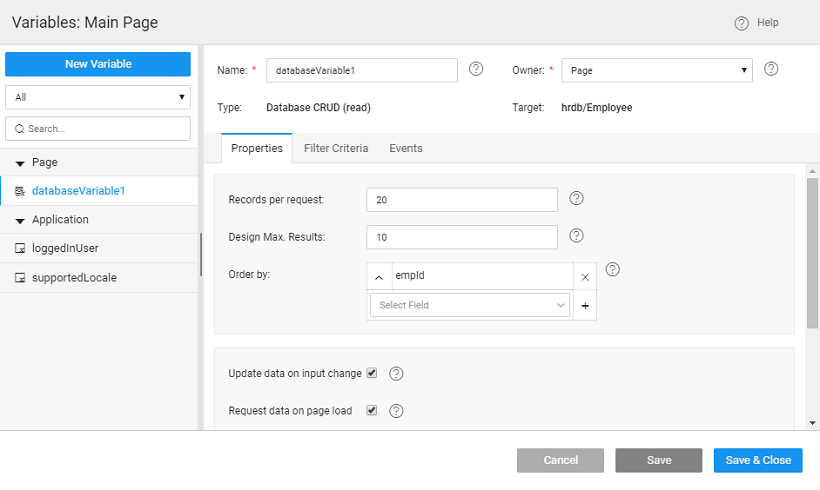Switch to the Filter Criteria tab
Viewport: 820px width, 490px height.
336,148
